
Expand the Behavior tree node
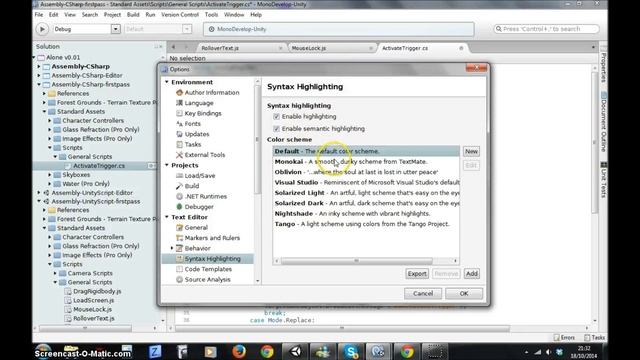[x=172, y=248]
